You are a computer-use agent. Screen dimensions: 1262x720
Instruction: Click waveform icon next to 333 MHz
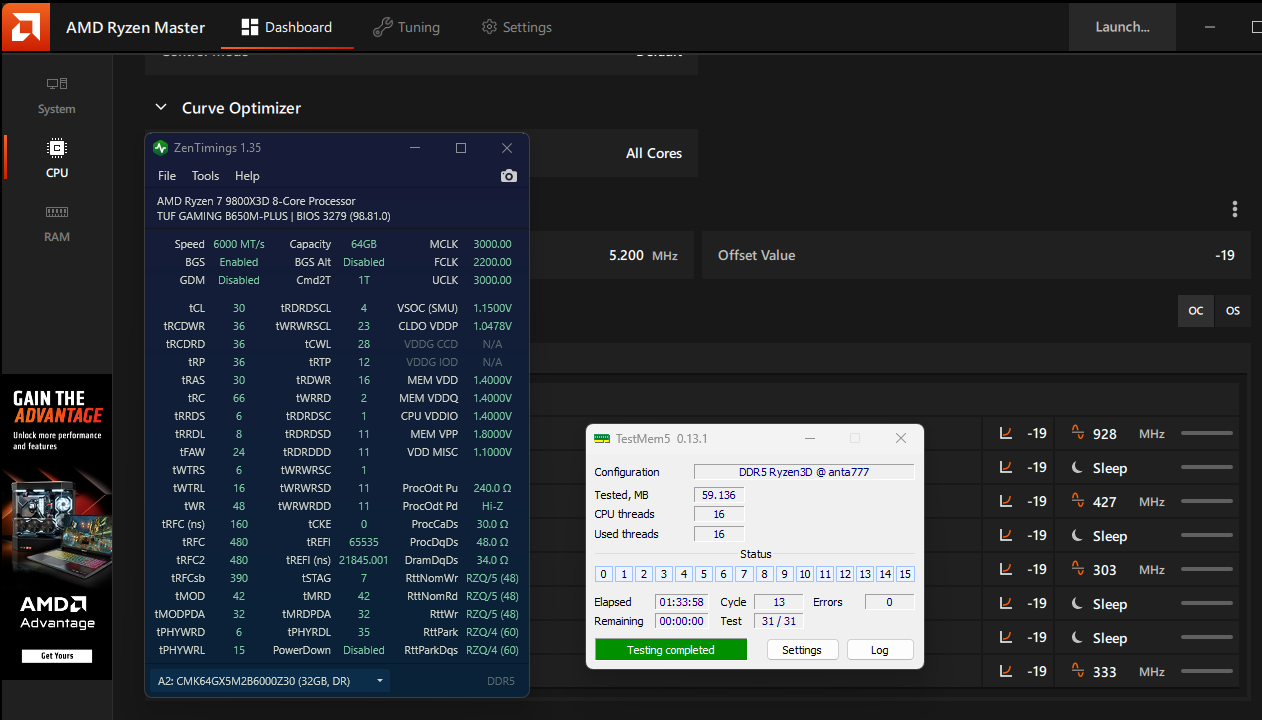[1078, 671]
